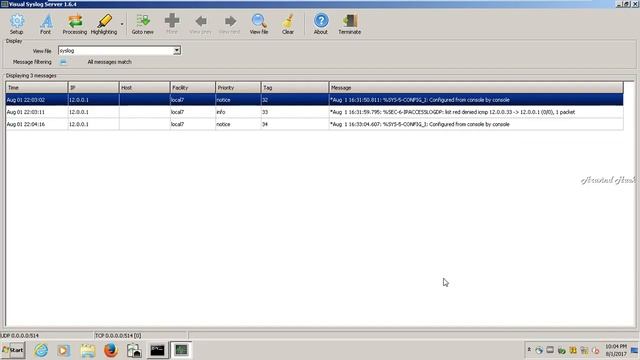Clear messages with the broom icon
Screen dimensions: 640x360
pyautogui.click(x=288, y=24)
